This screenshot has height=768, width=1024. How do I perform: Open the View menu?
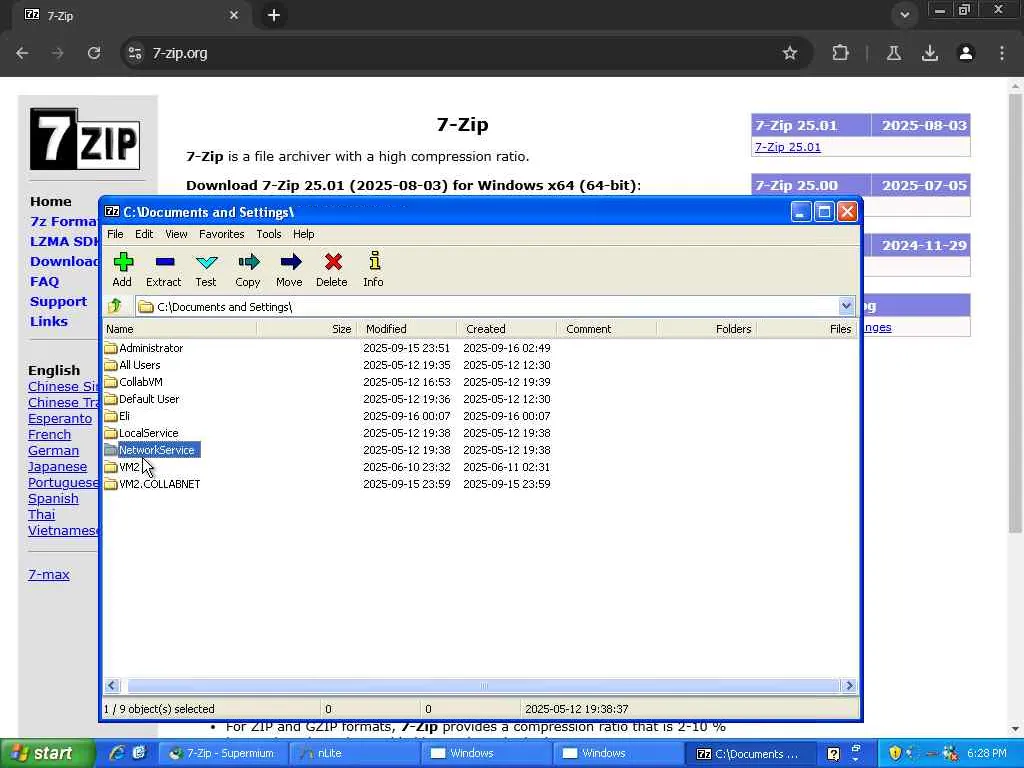click(176, 234)
